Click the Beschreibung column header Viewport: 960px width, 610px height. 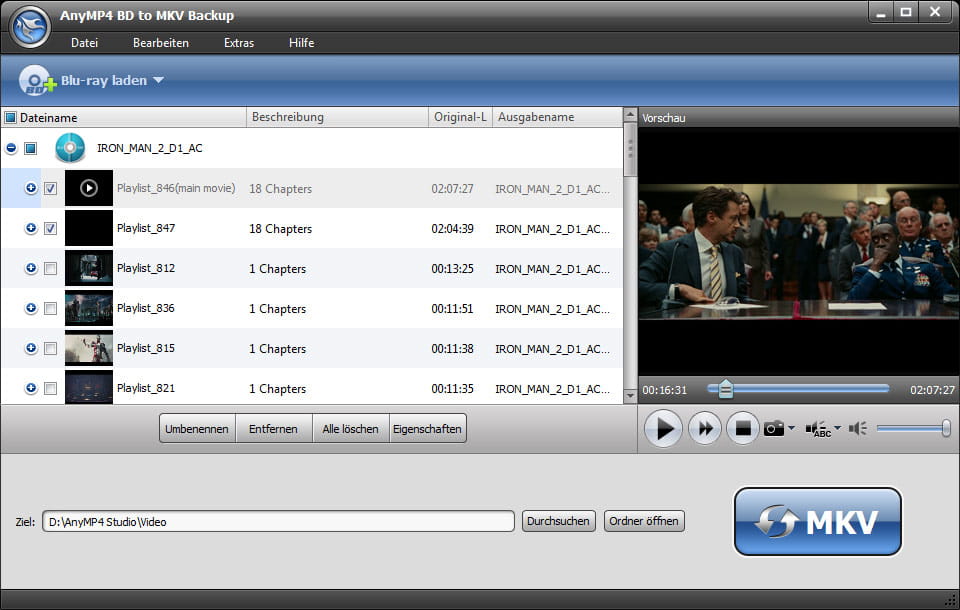(x=337, y=117)
